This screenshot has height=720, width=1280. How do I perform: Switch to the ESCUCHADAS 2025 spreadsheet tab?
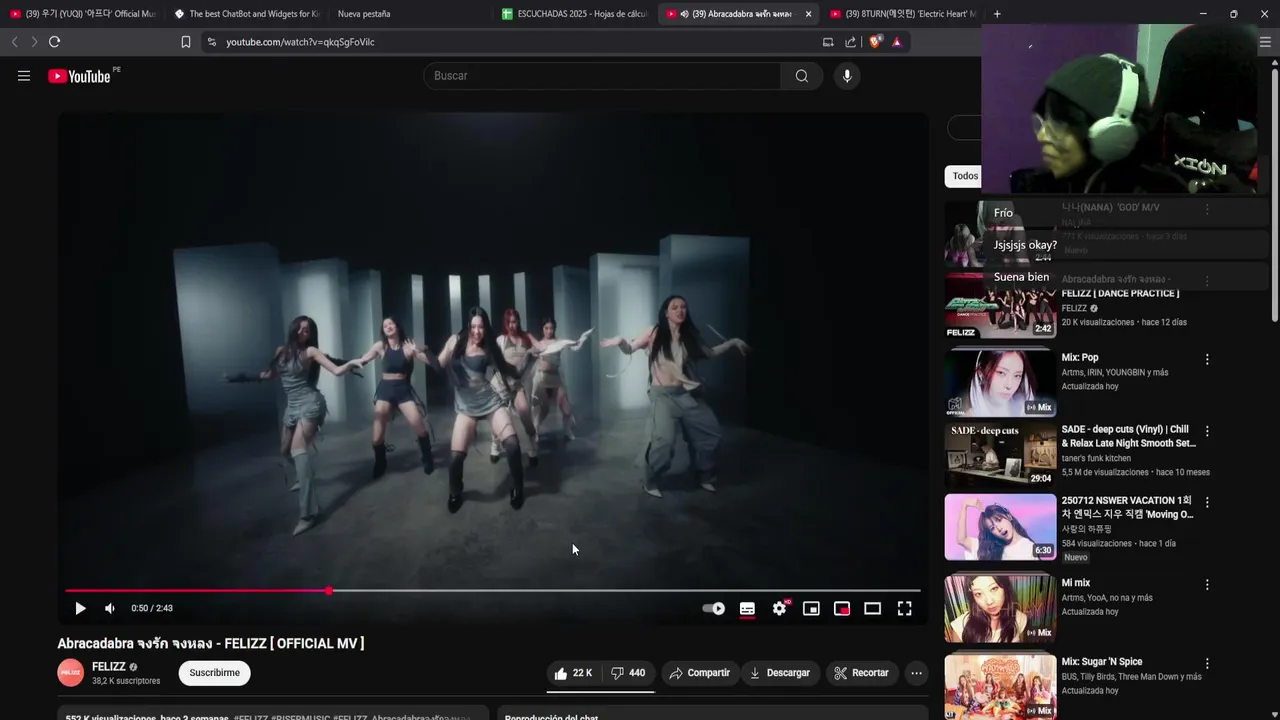click(x=575, y=14)
